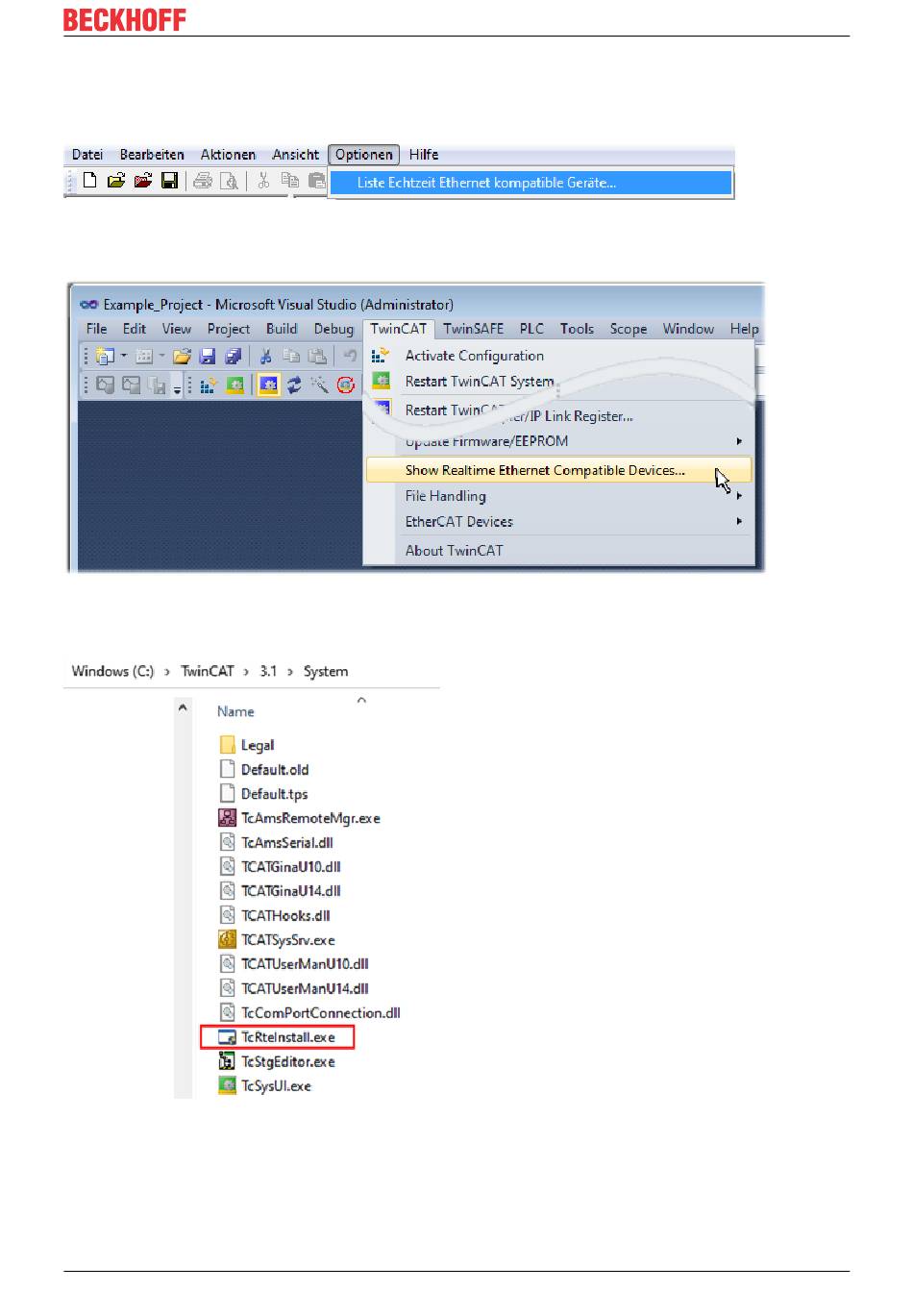
Task: Click the New Project icon in Visual Studio toolbar
Action: point(105,357)
